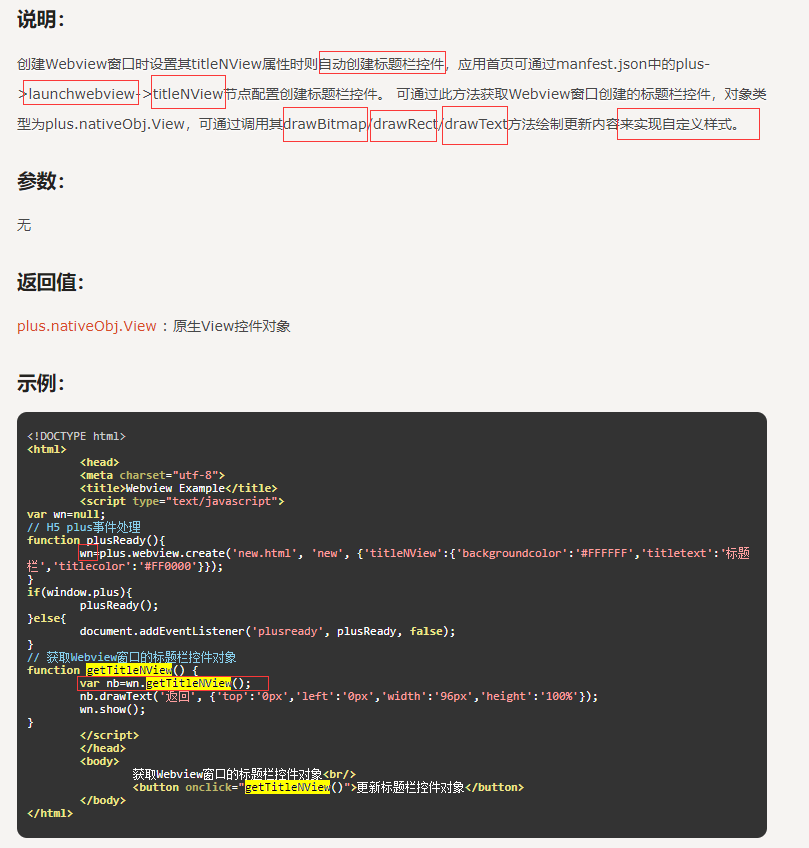Click the document.addEventListener code line
Screen dimensions: 809x848
coord(268,631)
